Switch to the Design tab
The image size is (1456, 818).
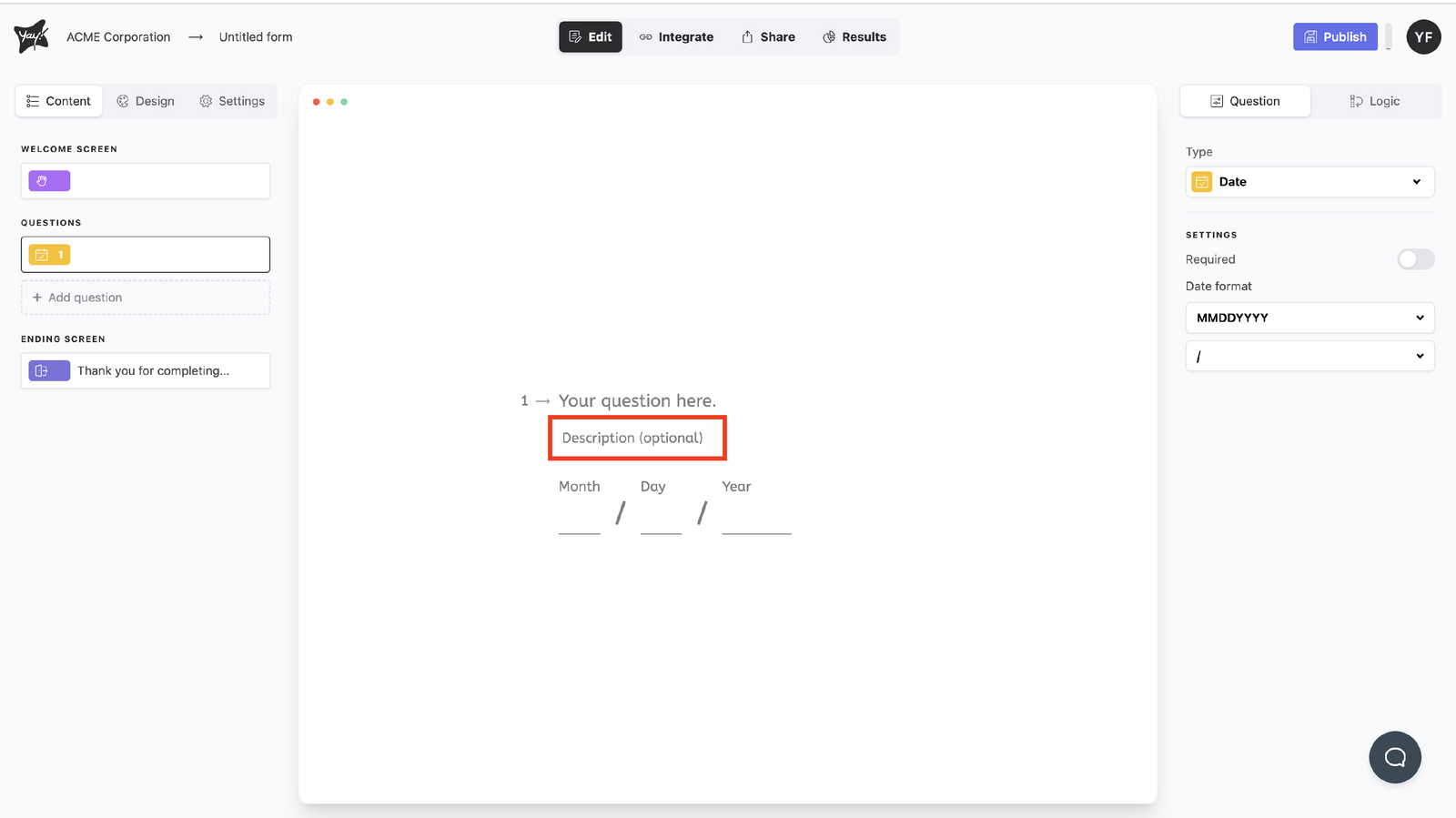(146, 101)
